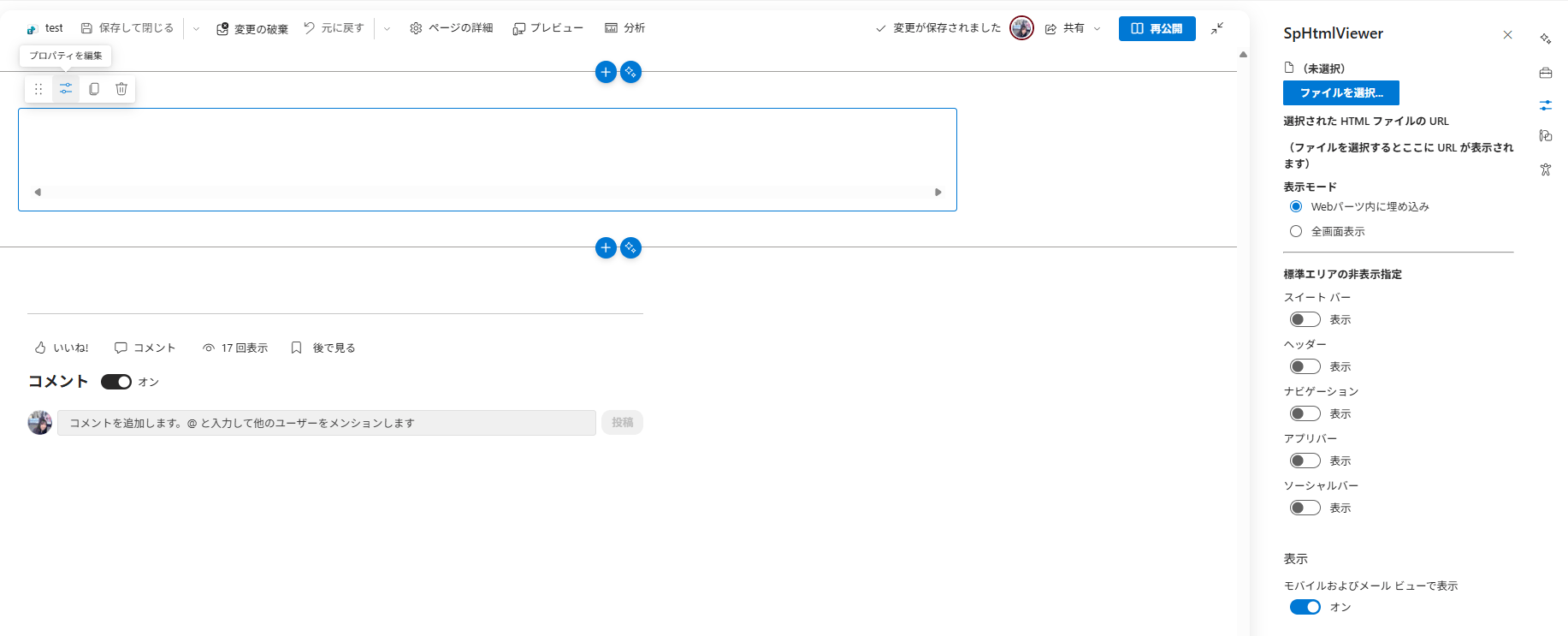This screenshot has height=636, width=1568.
Task: Select the Webパーツ内に埋め込み radio button
Action: point(1296,206)
